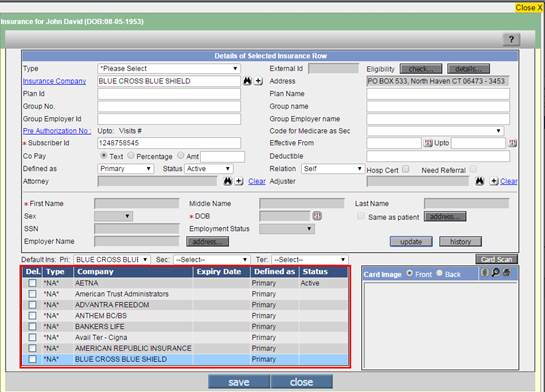The height and width of the screenshot is (392, 545).
Task: Click the Defined as column header
Action: [x=274, y=272]
